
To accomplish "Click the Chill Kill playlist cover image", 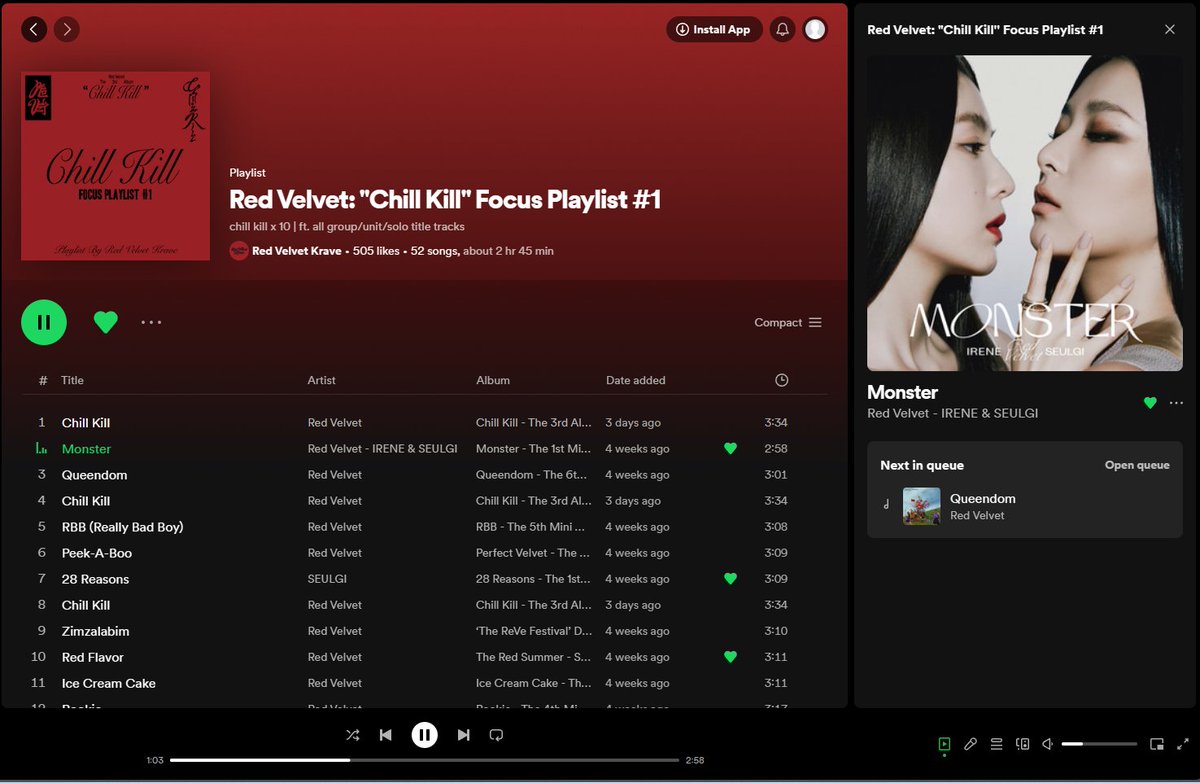I will 116,166.
